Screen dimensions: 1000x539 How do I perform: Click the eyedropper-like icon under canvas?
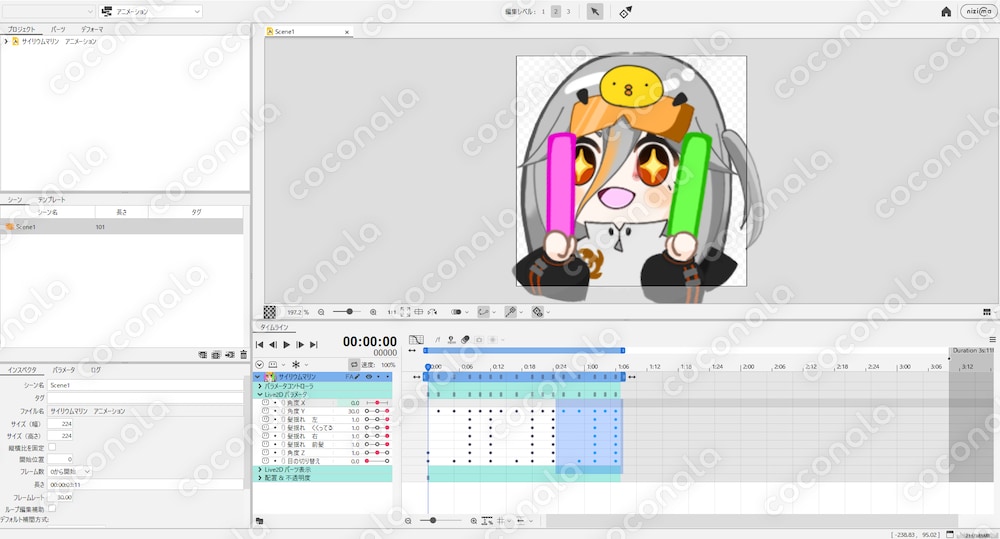pos(510,312)
